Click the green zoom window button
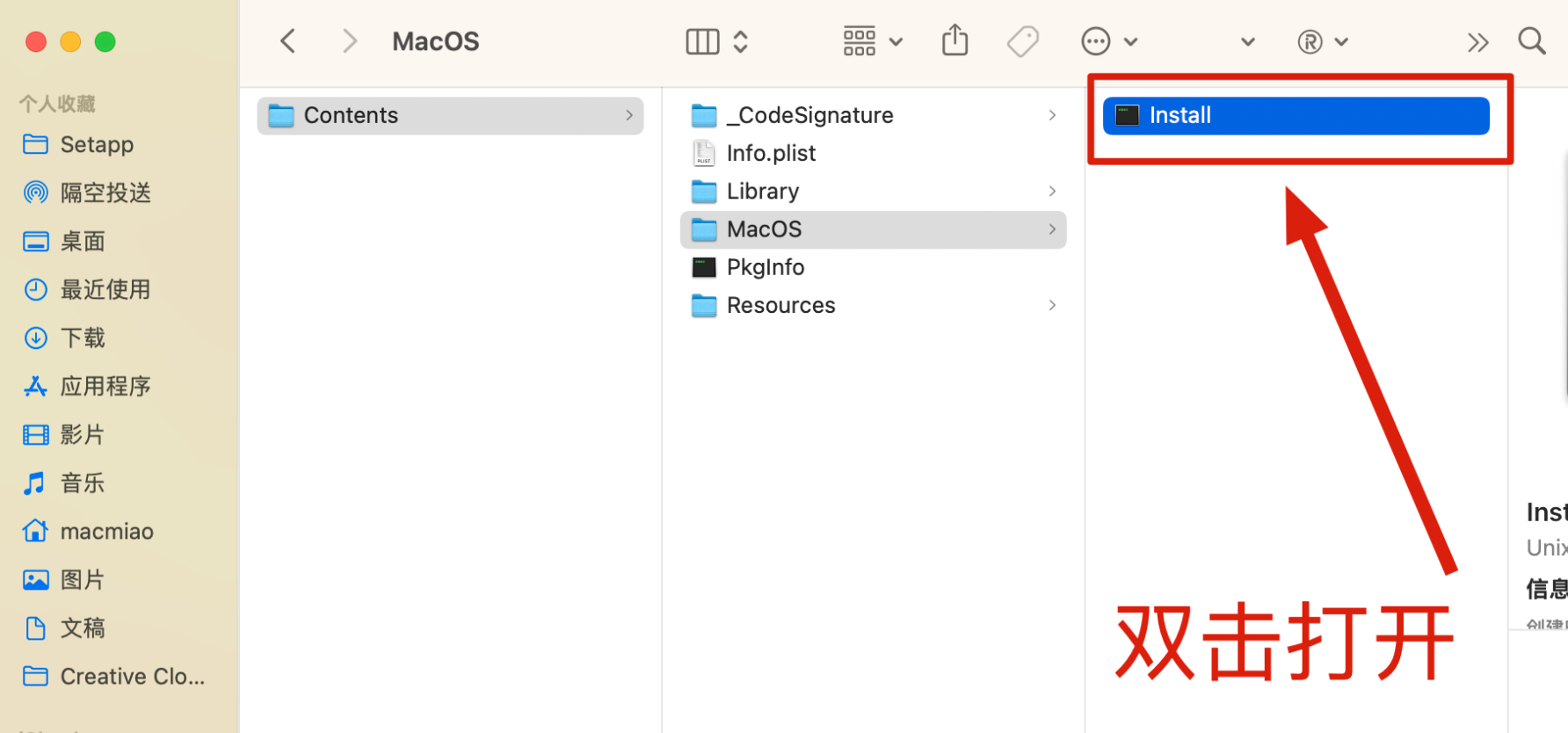Image resolution: width=1568 pixels, height=733 pixels. tap(105, 41)
